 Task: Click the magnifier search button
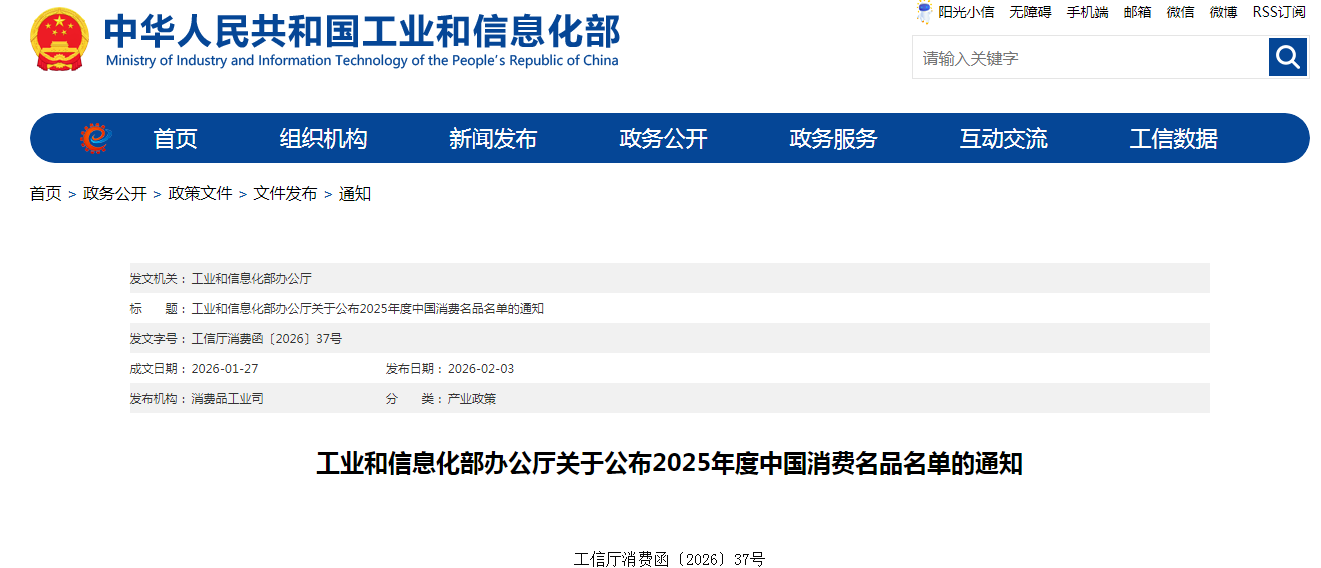(x=1288, y=57)
